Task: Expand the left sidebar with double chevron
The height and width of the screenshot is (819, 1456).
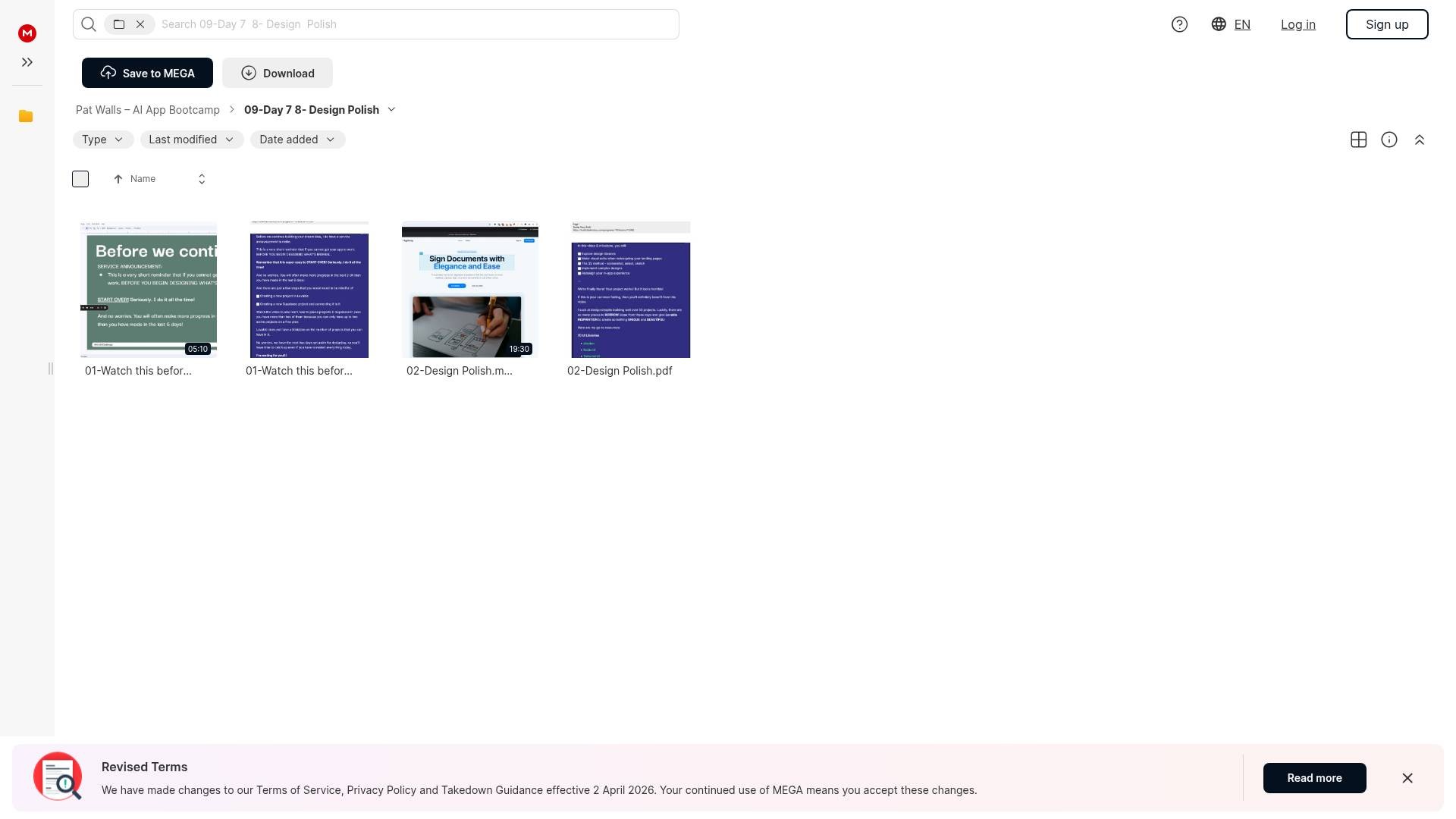Action: [27, 62]
